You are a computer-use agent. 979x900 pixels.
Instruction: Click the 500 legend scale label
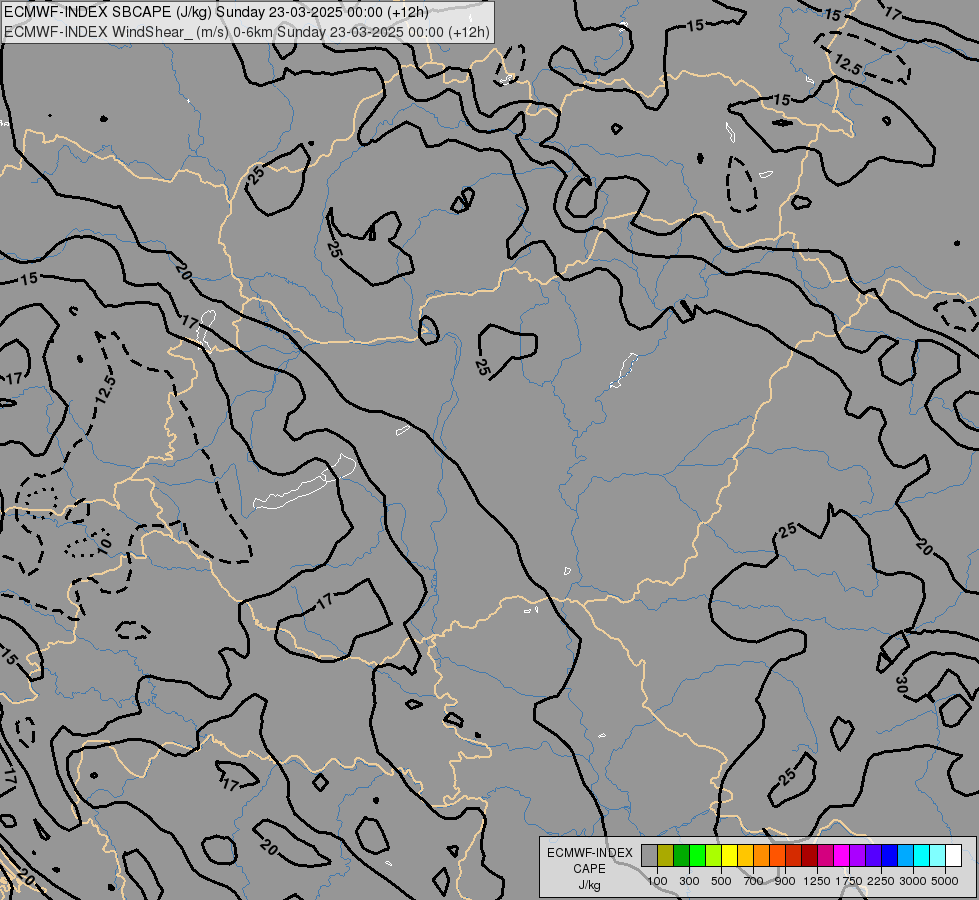(x=721, y=881)
